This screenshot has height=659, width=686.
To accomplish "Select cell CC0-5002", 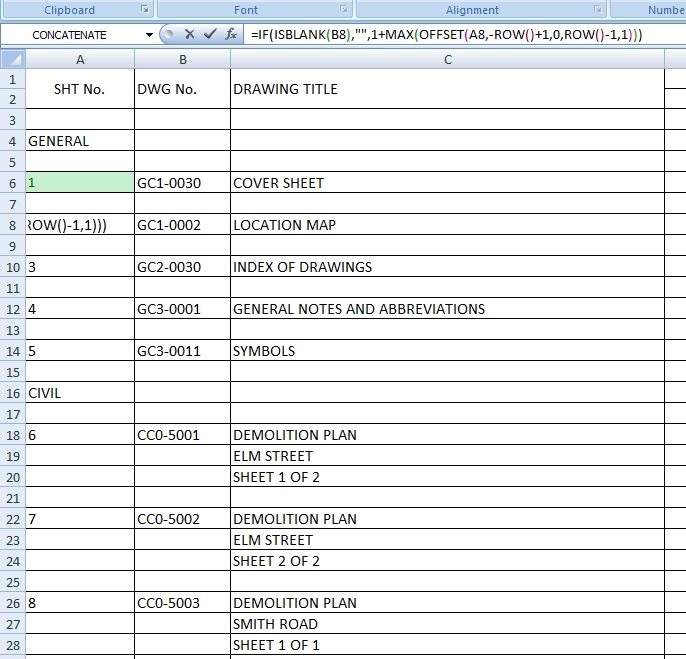I will coord(183,519).
